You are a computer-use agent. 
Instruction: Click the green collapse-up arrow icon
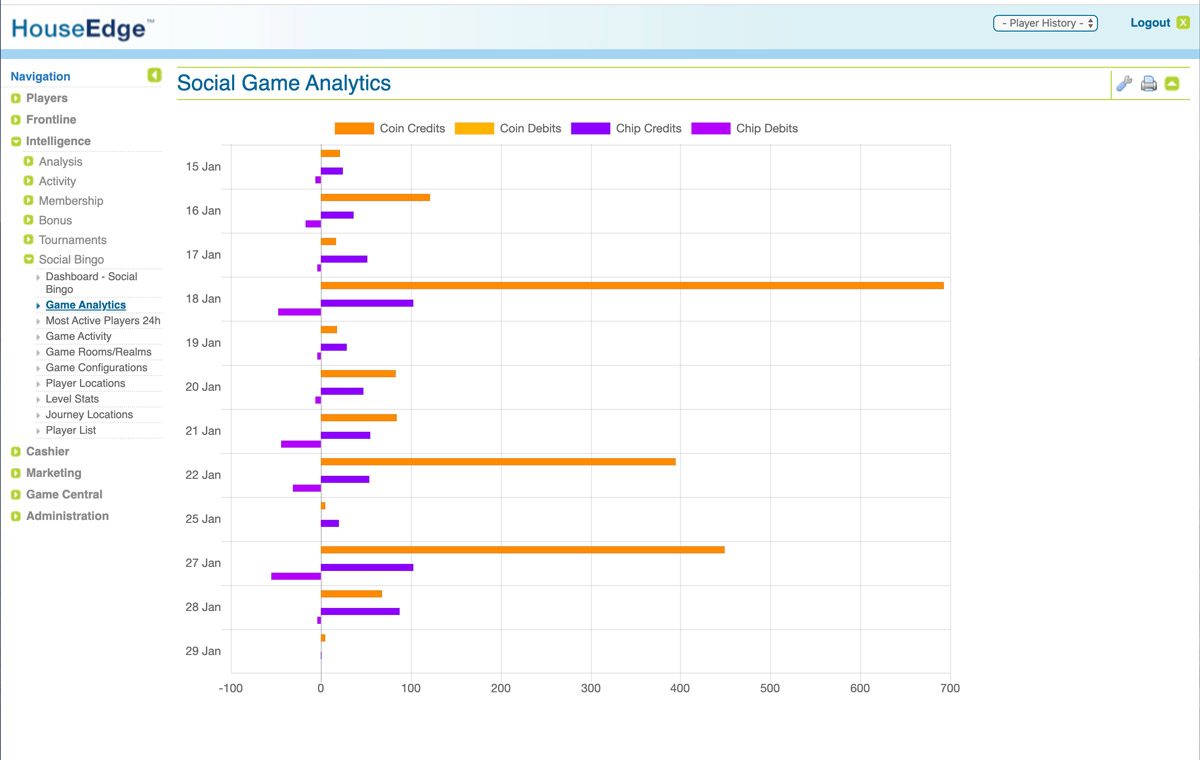(1172, 84)
